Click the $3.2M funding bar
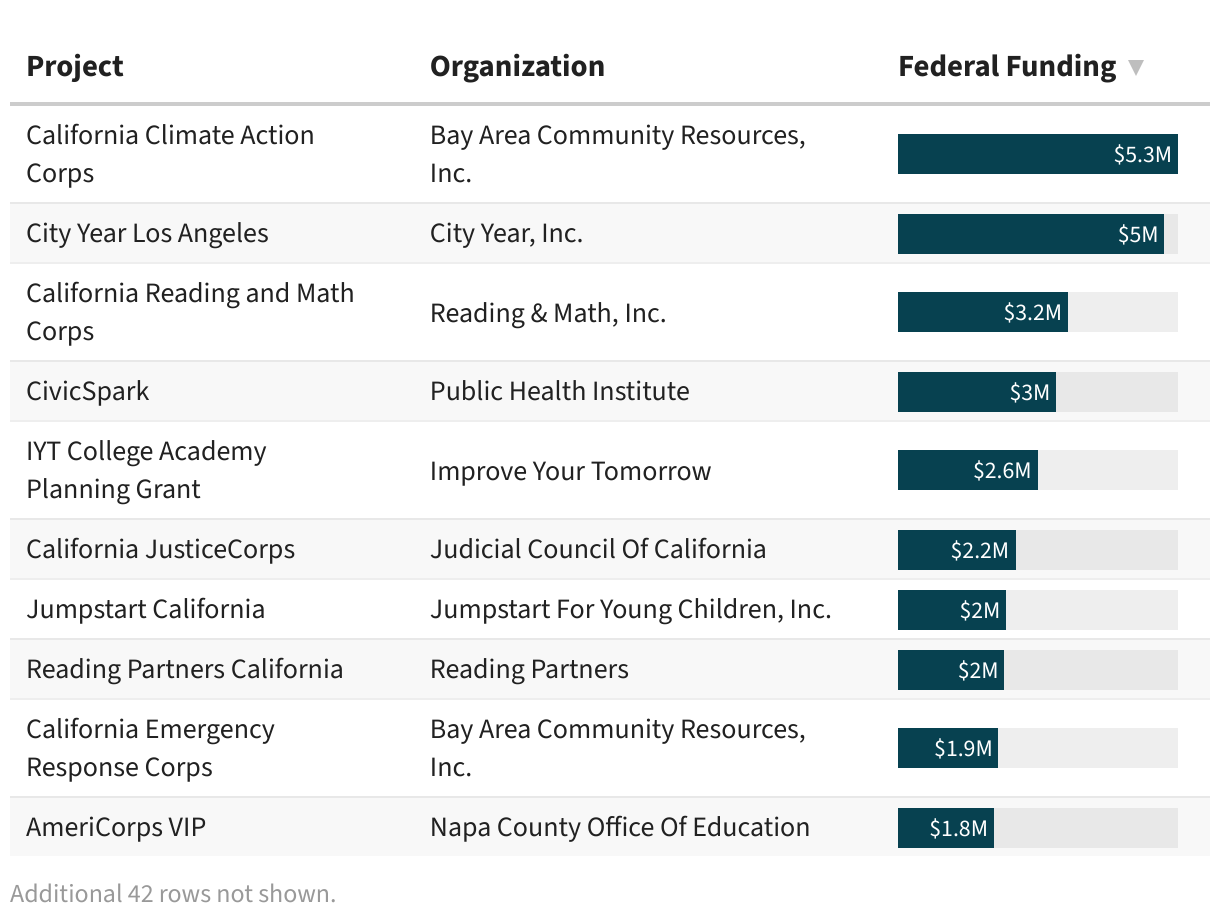 pos(982,312)
